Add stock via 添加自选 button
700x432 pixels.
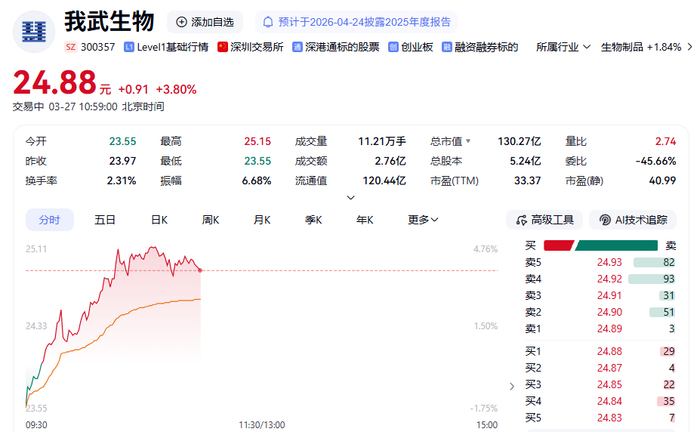click(205, 22)
